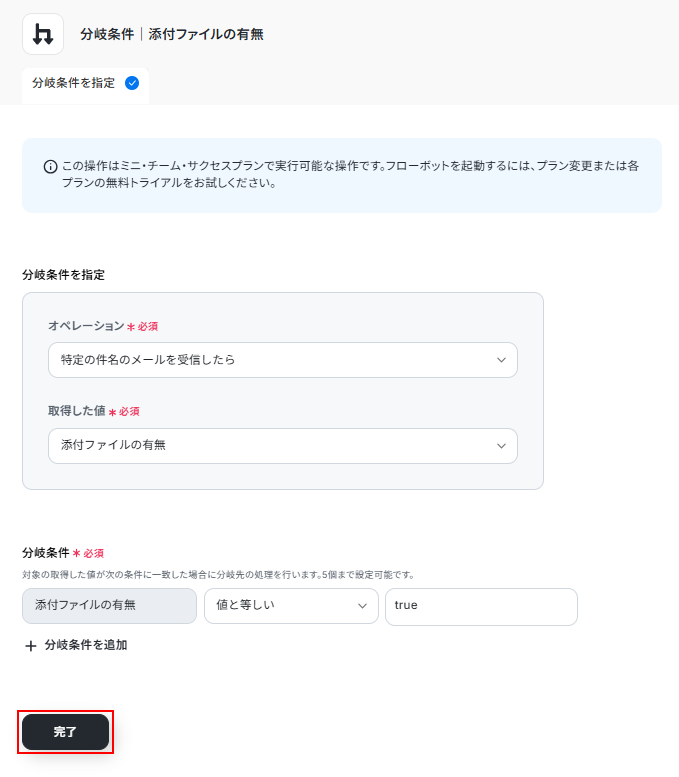Screen dimensions: 679x777
Task: Select the 分岐条件を指定 tab
Action: [x=74, y=83]
